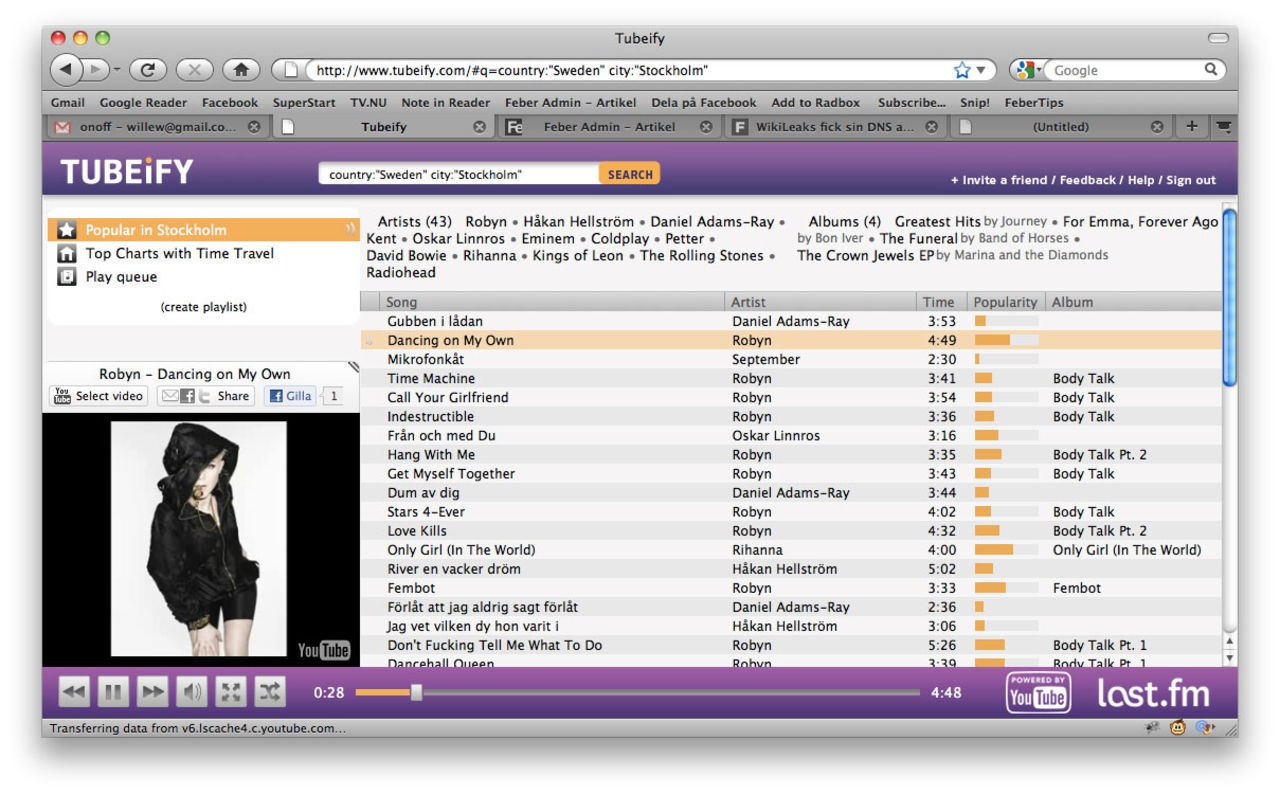Open the list all tabs dropdown
The width and height of the screenshot is (1280, 795).
[1223, 127]
